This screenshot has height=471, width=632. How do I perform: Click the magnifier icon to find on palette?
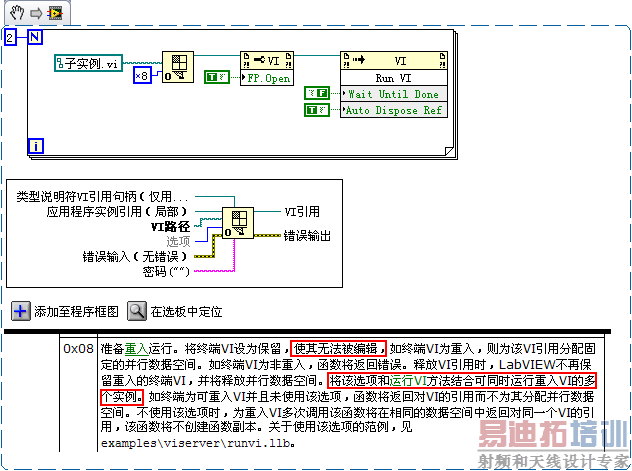tap(137, 311)
